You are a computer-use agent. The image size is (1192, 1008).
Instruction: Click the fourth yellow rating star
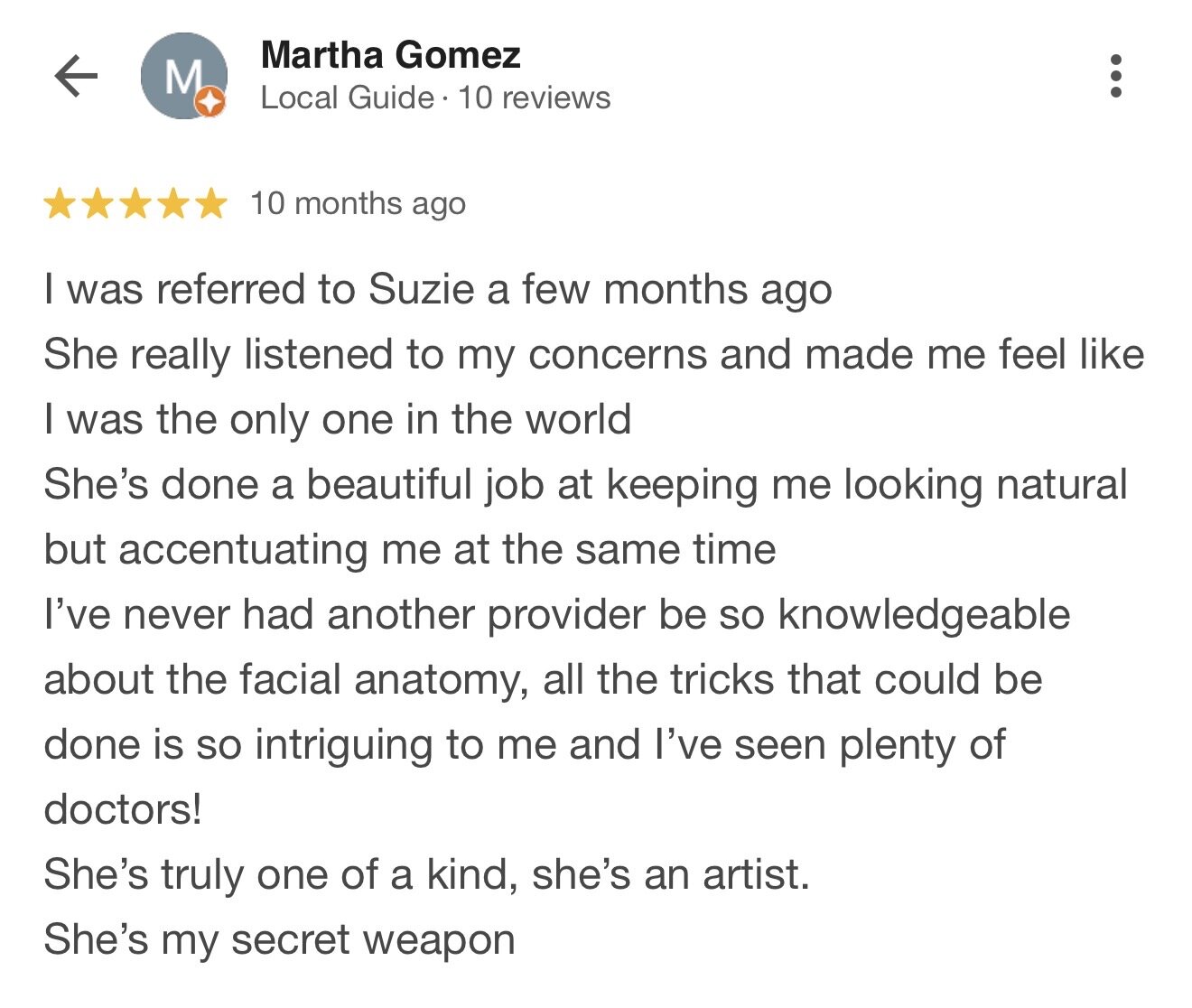(x=173, y=204)
